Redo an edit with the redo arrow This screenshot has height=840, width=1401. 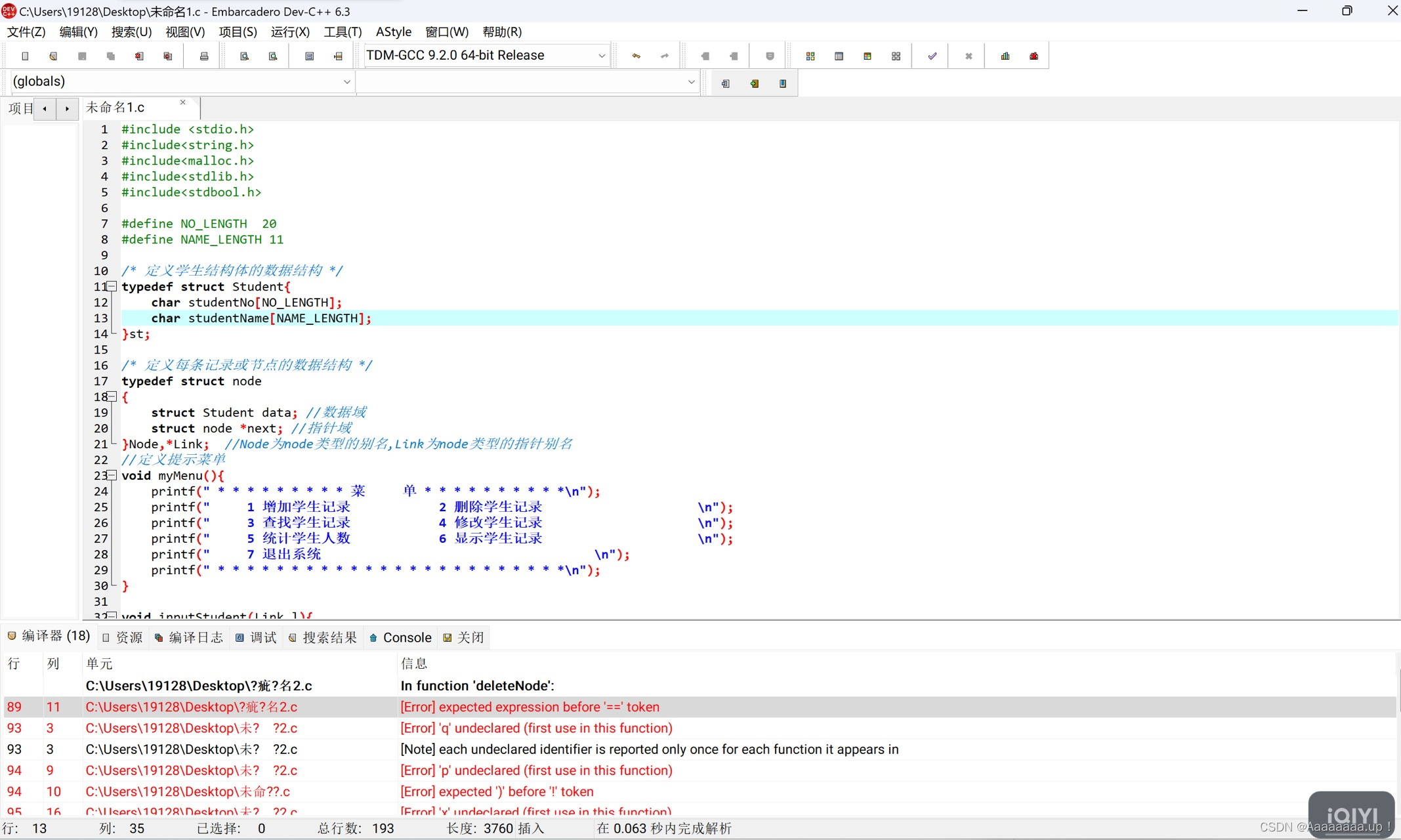(663, 55)
